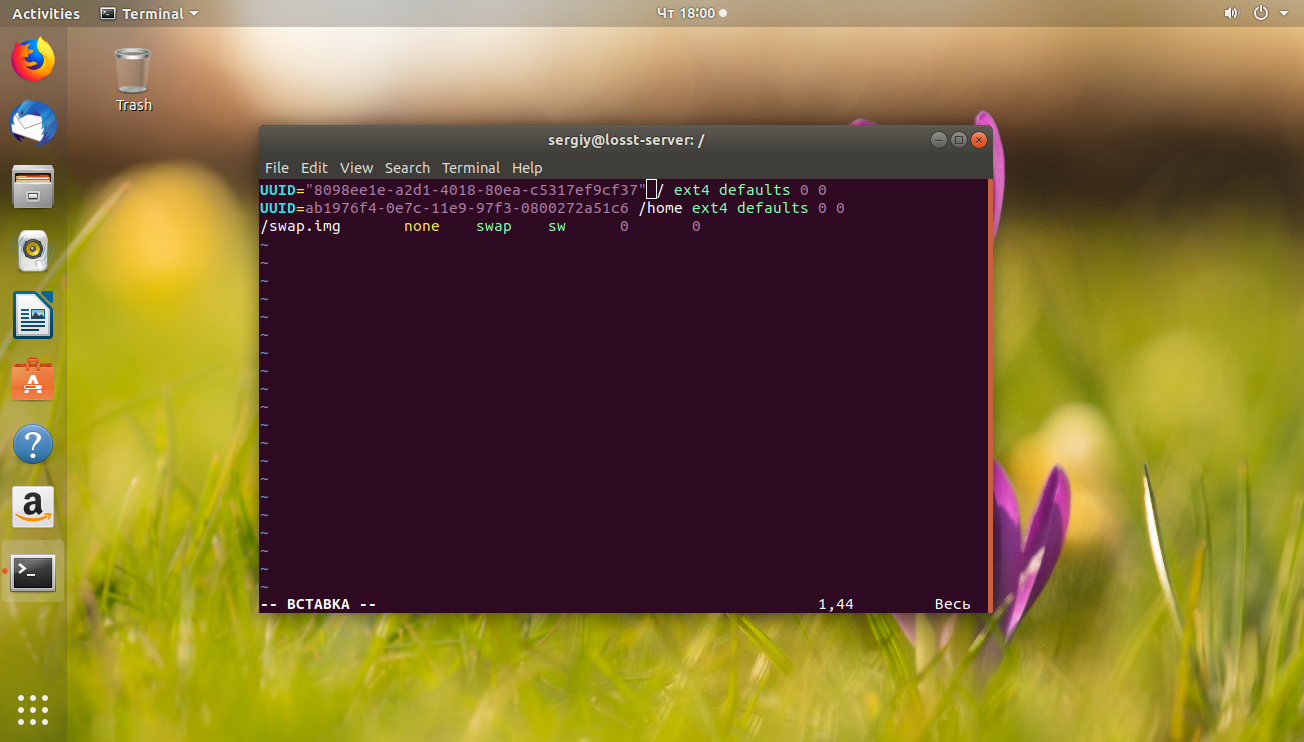This screenshot has width=1304, height=742.
Task: Open the Terminal app menu dropdown
Action: tap(150, 14)
